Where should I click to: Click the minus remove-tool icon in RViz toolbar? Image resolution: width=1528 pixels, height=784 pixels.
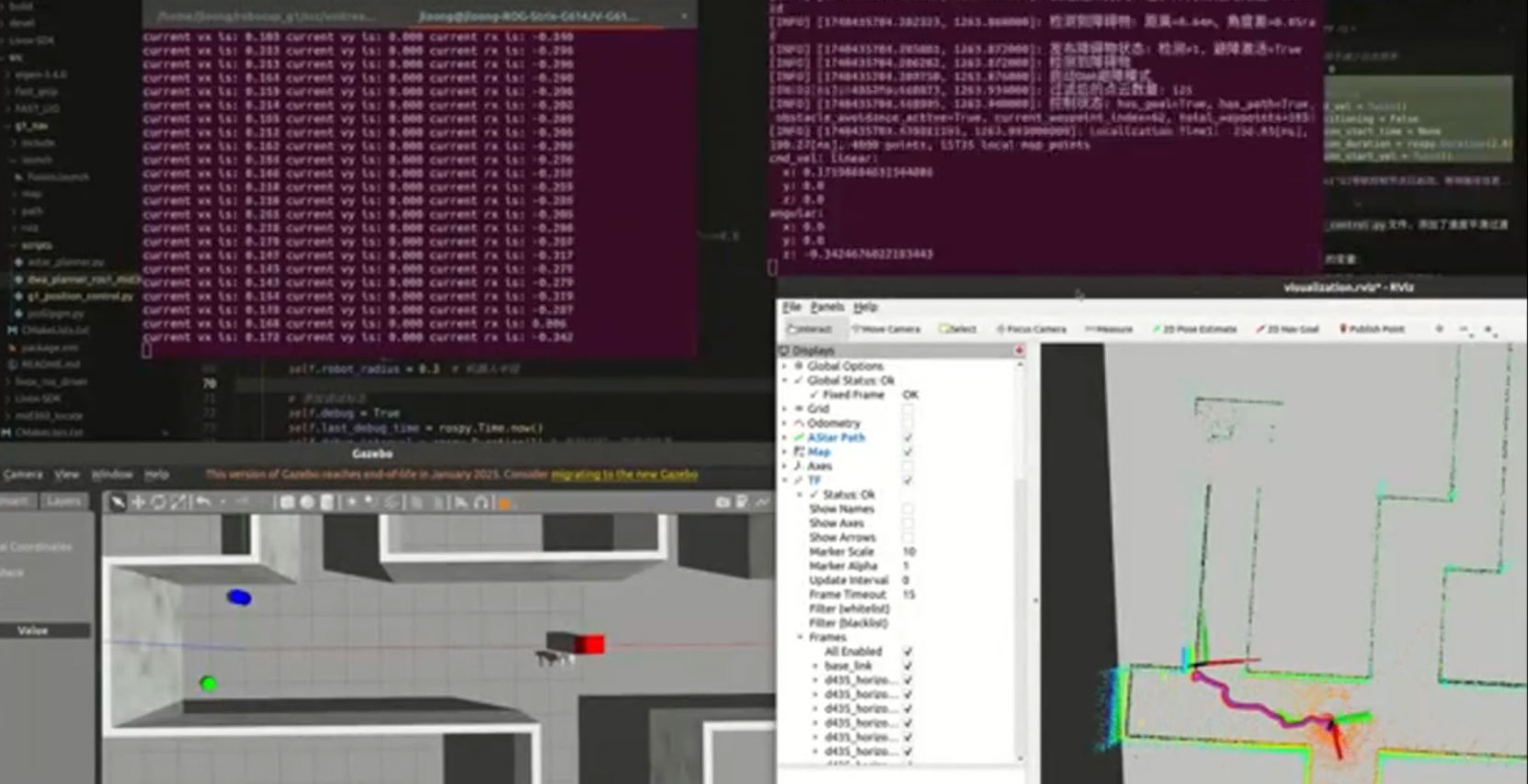coord(1465,329)
